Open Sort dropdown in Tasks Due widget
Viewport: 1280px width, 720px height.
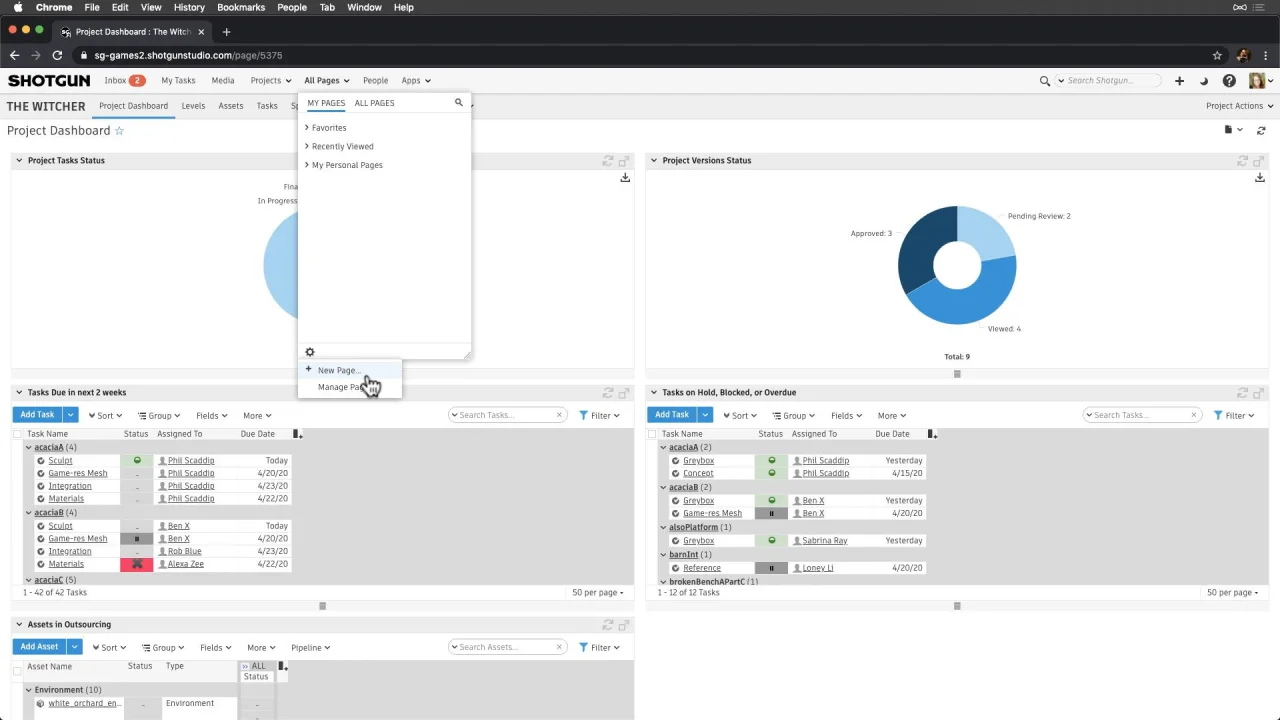point(105,416)
